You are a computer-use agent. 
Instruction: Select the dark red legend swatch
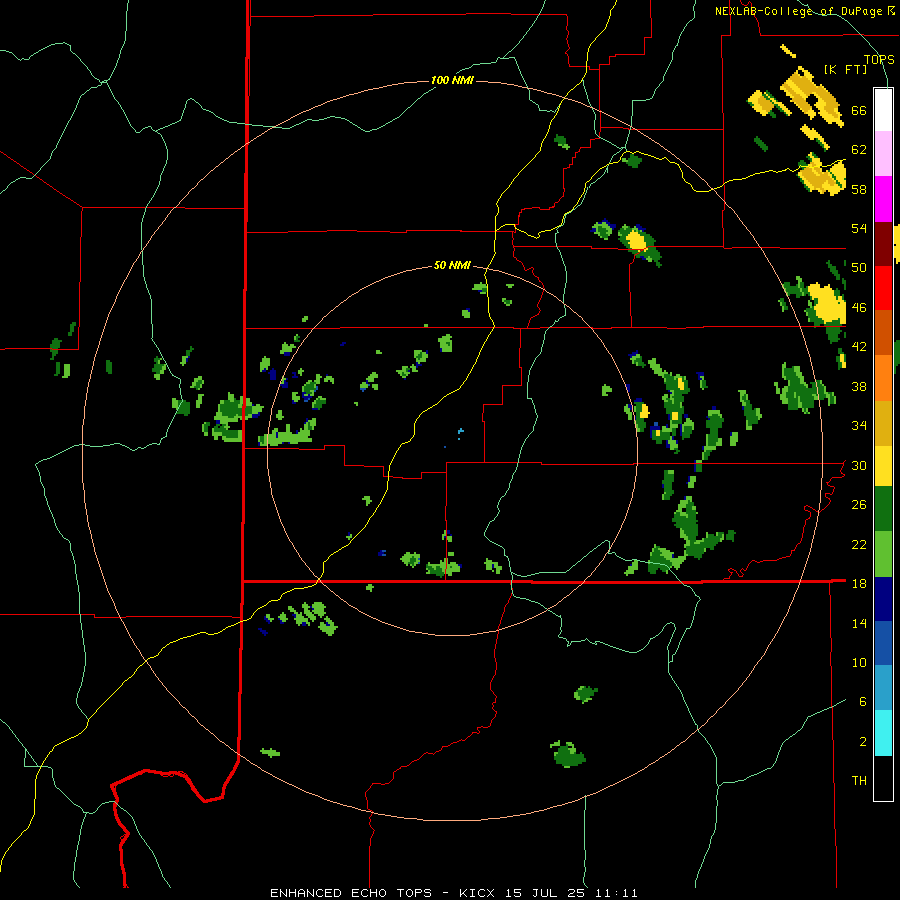tap(883, 244)
